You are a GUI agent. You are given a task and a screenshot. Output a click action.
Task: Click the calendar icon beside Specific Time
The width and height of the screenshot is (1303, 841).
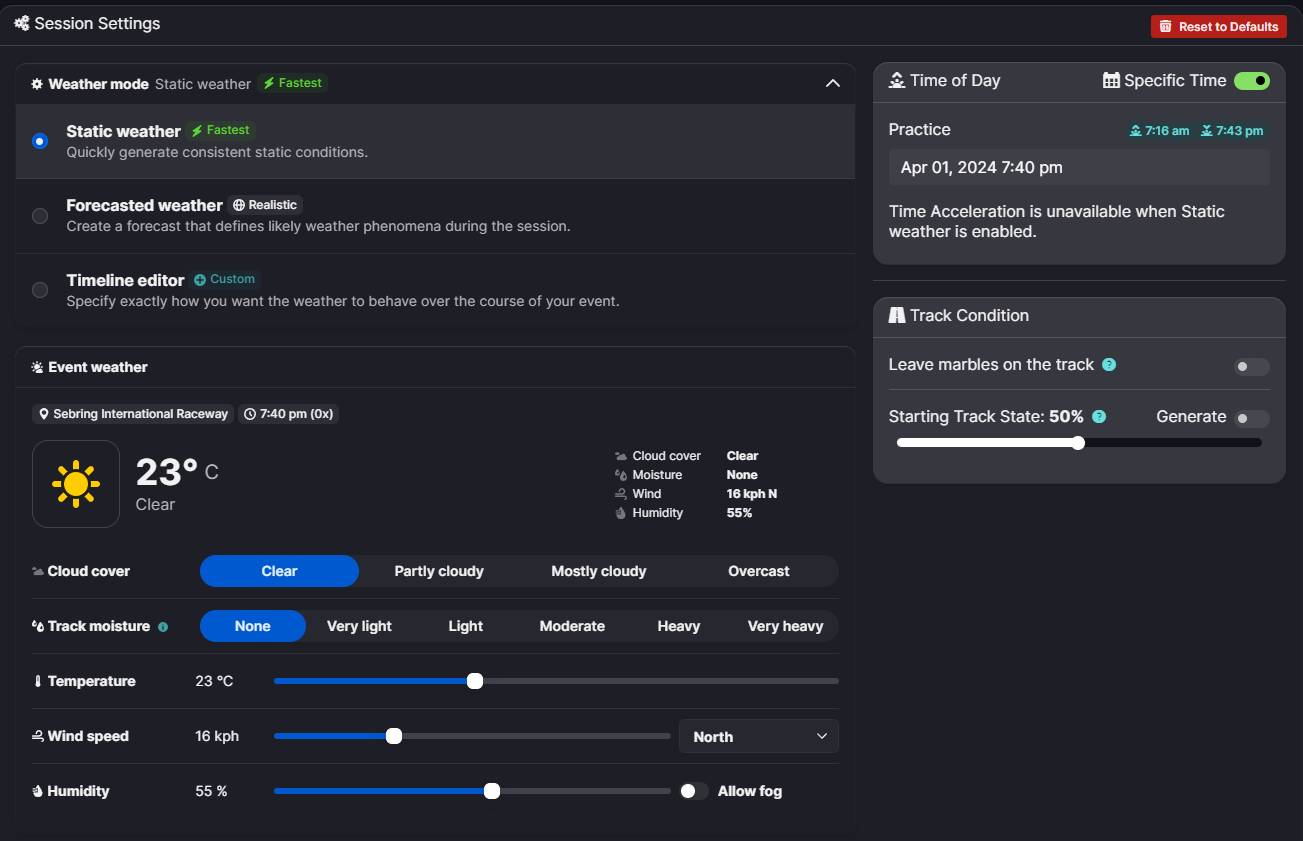(x=1111, y=81)
